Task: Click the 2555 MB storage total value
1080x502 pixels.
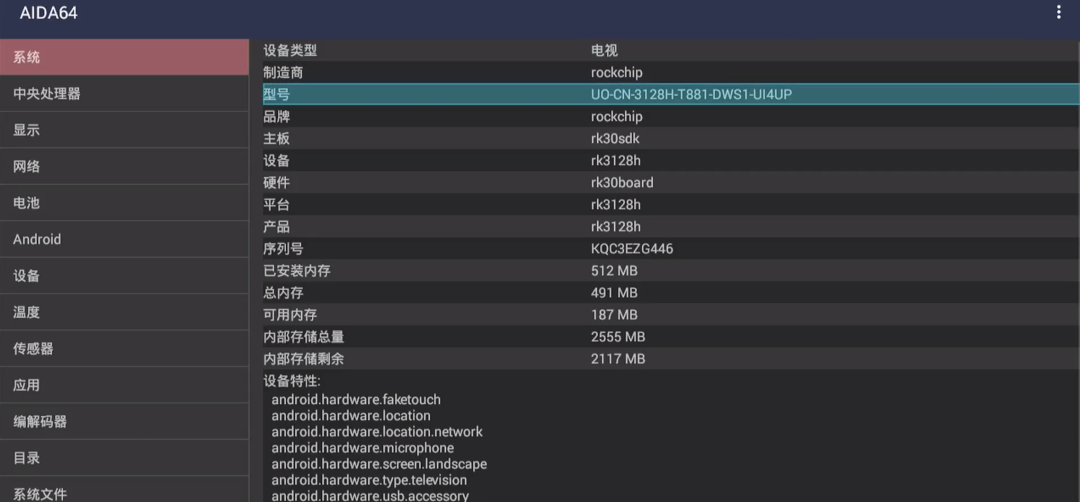Action: pos(618,337)
